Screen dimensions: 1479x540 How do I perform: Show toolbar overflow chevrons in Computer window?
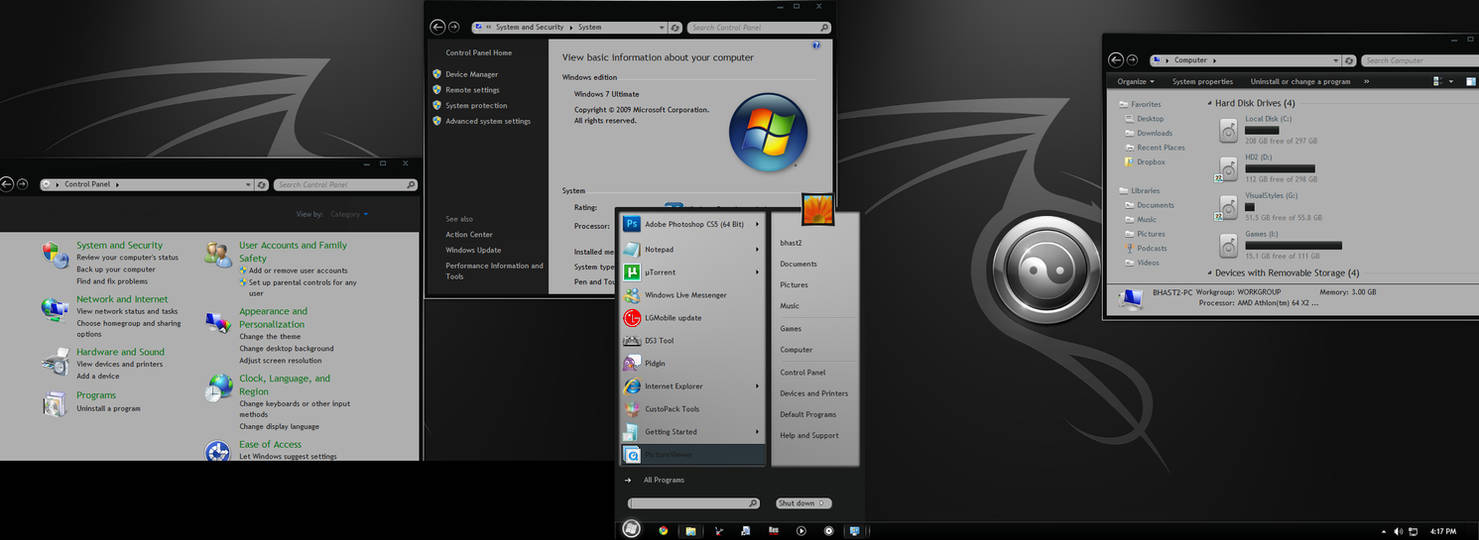point(1367,81)
